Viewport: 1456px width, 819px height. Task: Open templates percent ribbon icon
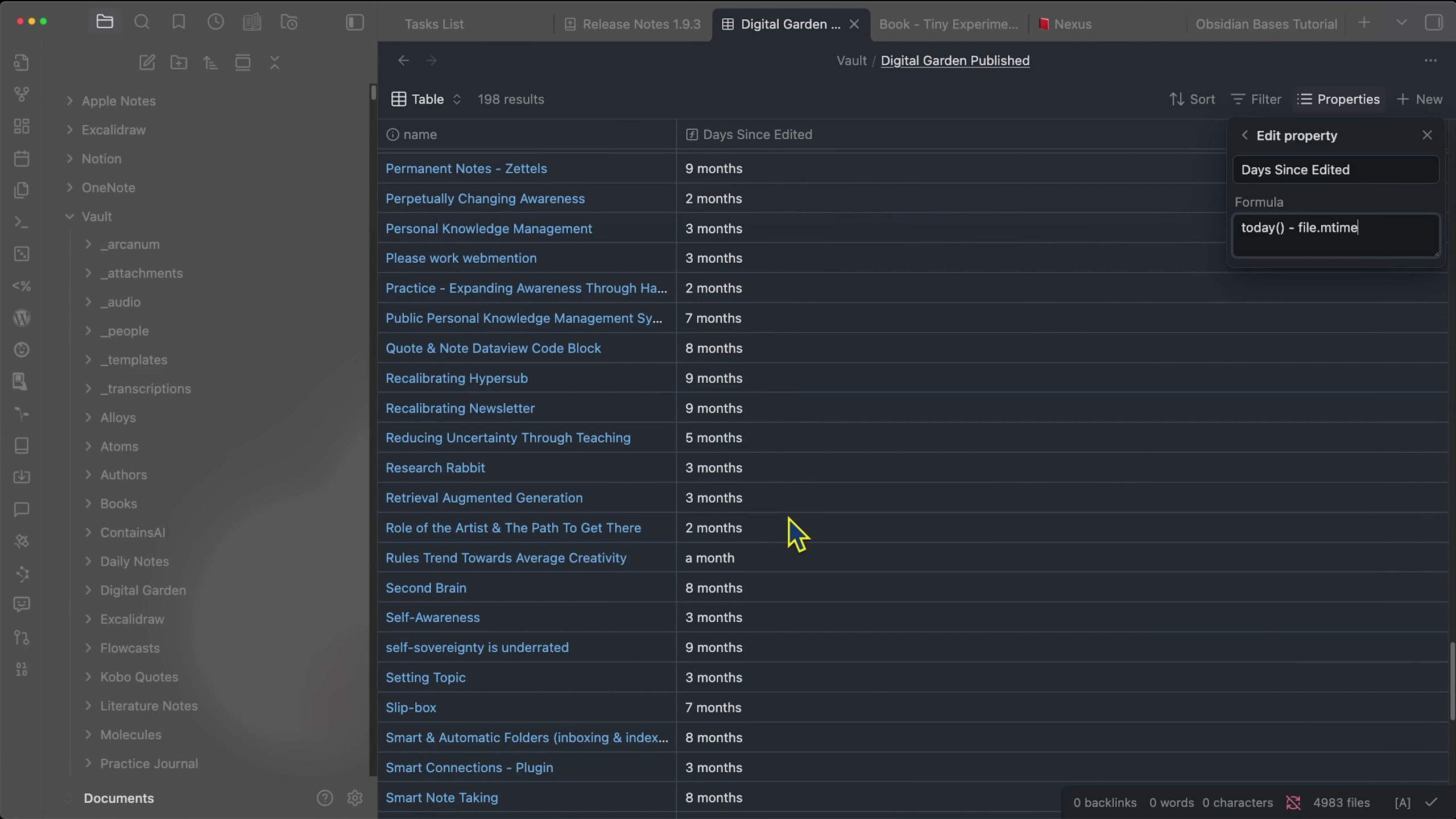[x=22, y=286]
